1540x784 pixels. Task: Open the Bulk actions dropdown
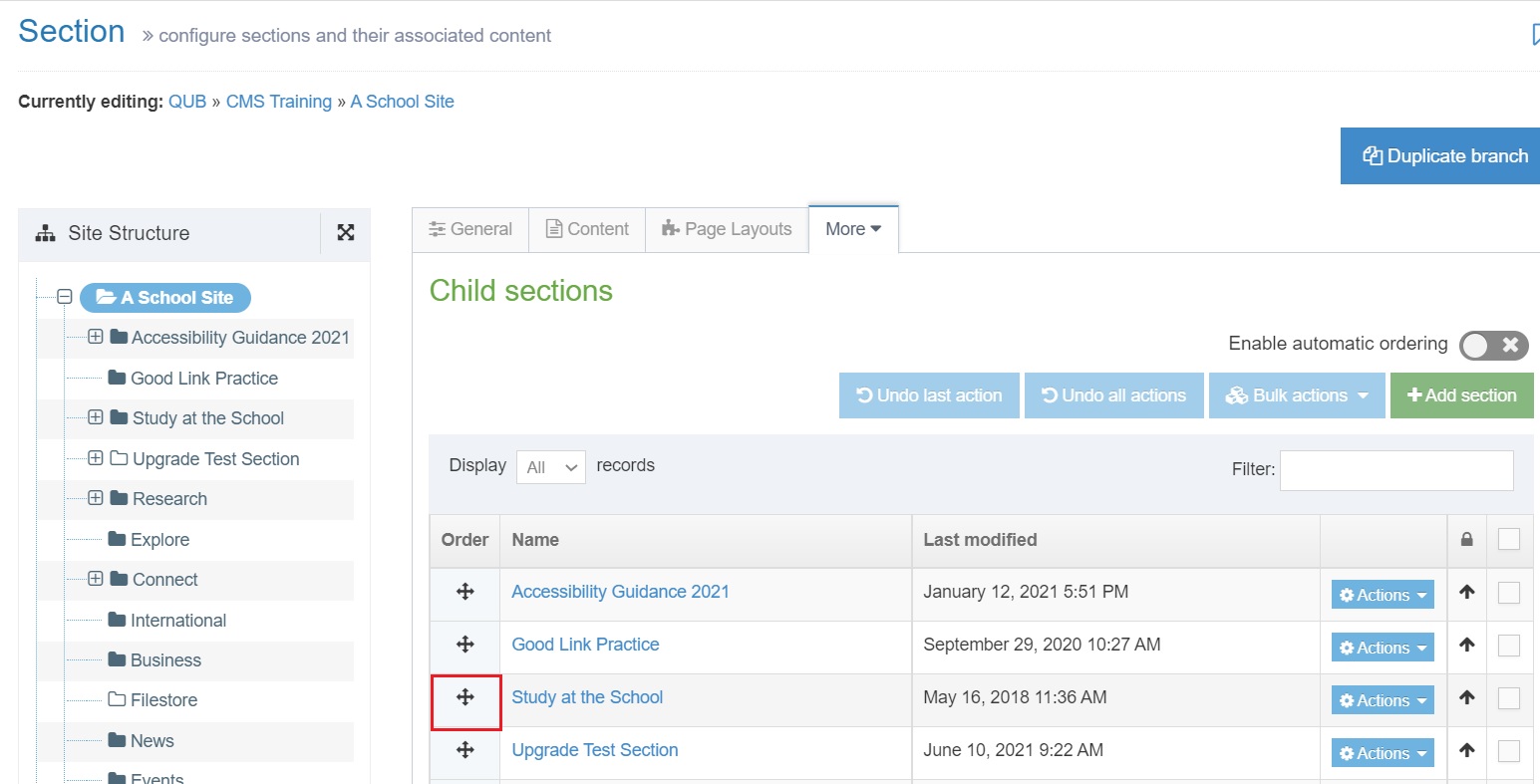[x=1296, y=394]
